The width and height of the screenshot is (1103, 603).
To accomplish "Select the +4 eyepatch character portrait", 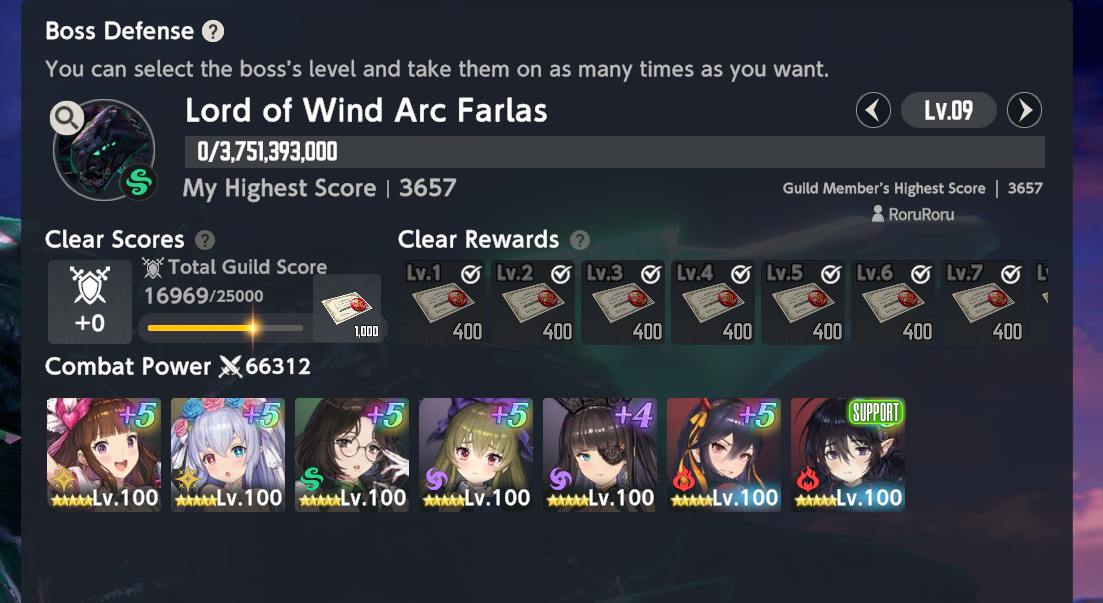I will click(x=600, y=455).
